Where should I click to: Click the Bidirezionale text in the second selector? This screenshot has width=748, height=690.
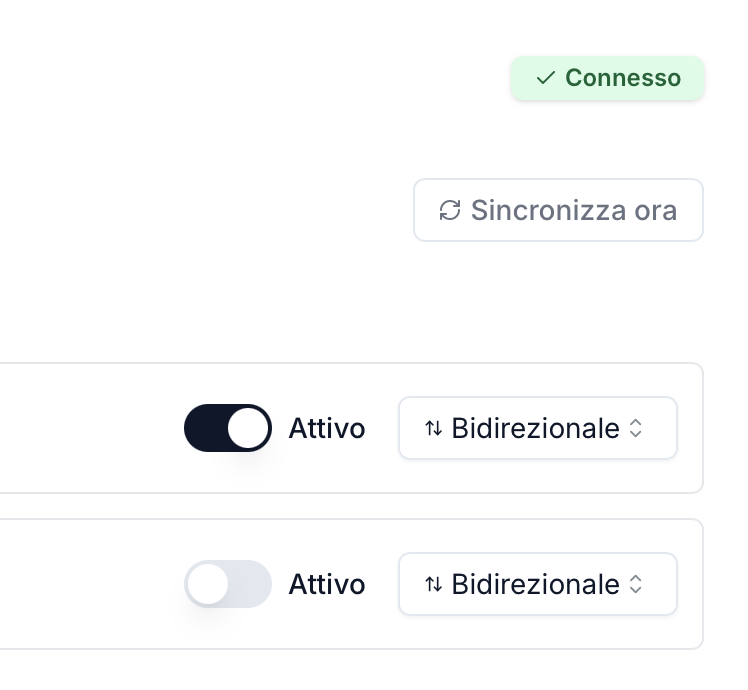tap(535, 584)
